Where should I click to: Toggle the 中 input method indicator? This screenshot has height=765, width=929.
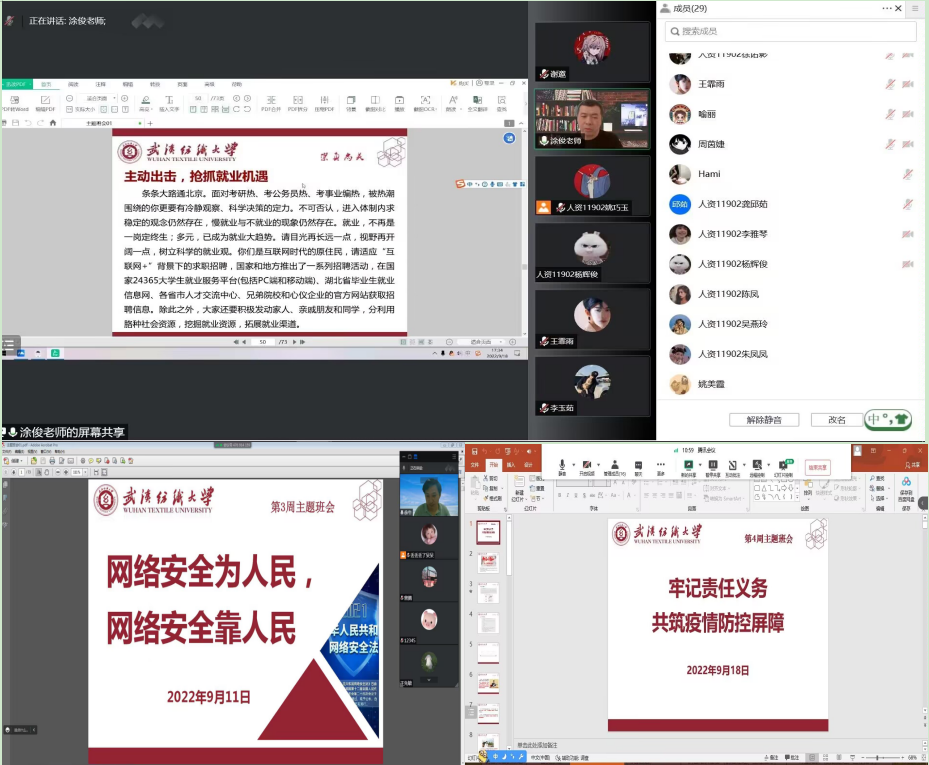point(876,420)
